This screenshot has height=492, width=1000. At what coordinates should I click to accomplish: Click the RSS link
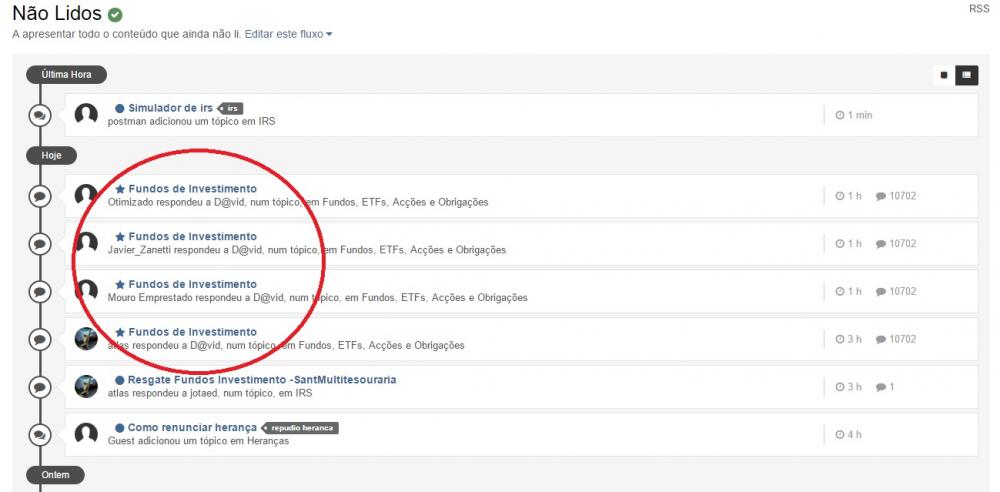click(x=978, y=8)
